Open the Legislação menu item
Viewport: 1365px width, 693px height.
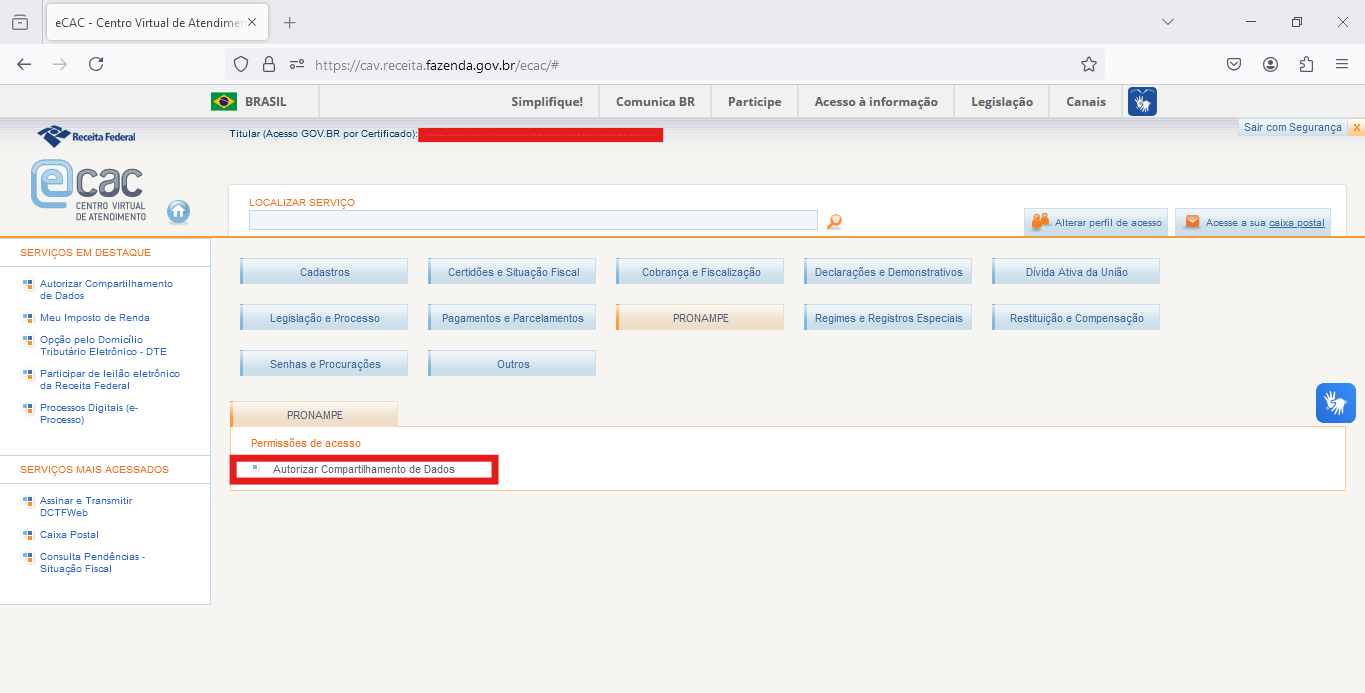pos(1002,102)
